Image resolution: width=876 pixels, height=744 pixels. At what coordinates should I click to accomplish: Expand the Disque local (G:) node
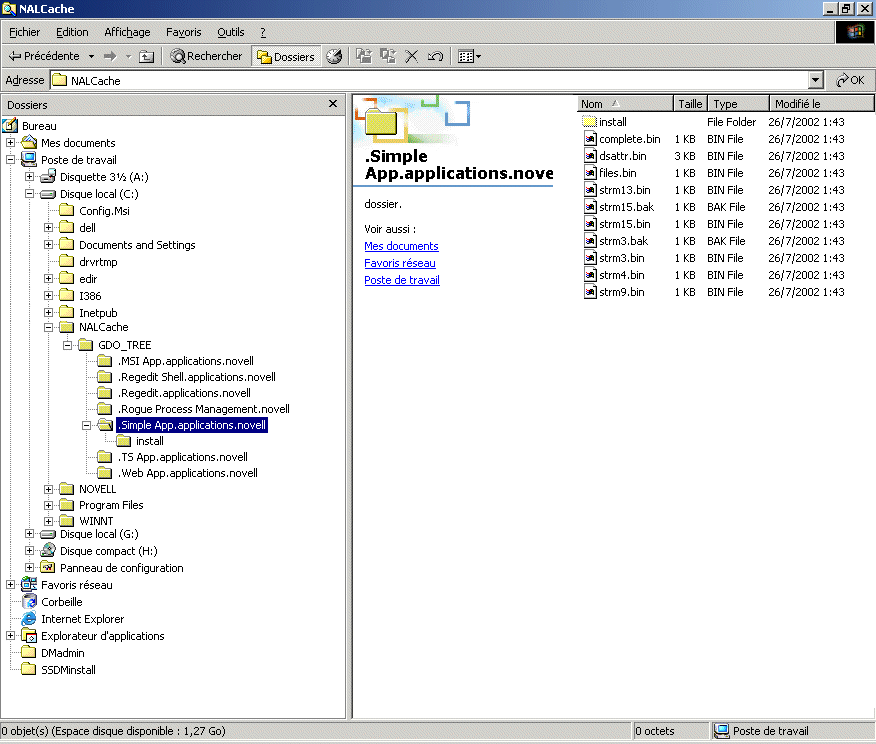(x=29, y=533)
